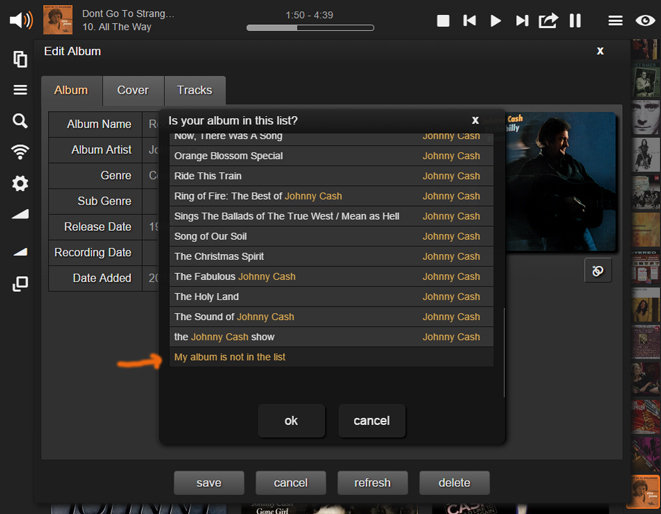Select 'Sings The Ballads of The True West' row
Image resolution: width=661 pixels, height=514 pixels.
click(331, 216)
